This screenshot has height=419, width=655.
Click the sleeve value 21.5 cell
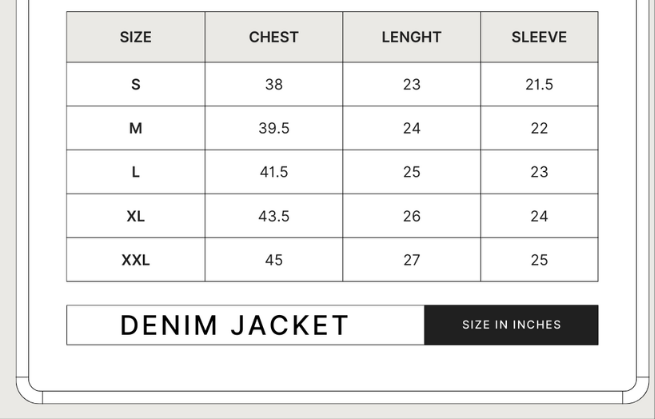[x=539, y=84]
